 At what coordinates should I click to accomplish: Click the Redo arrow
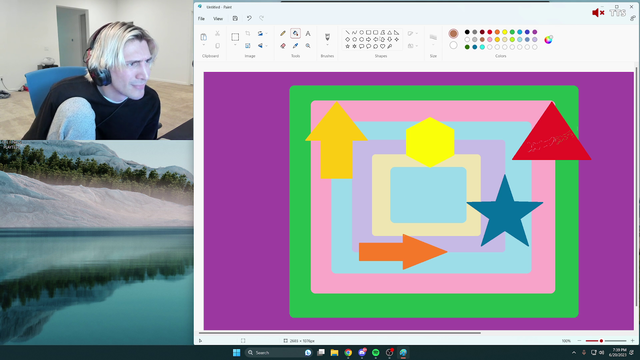[x=262, y=18]
